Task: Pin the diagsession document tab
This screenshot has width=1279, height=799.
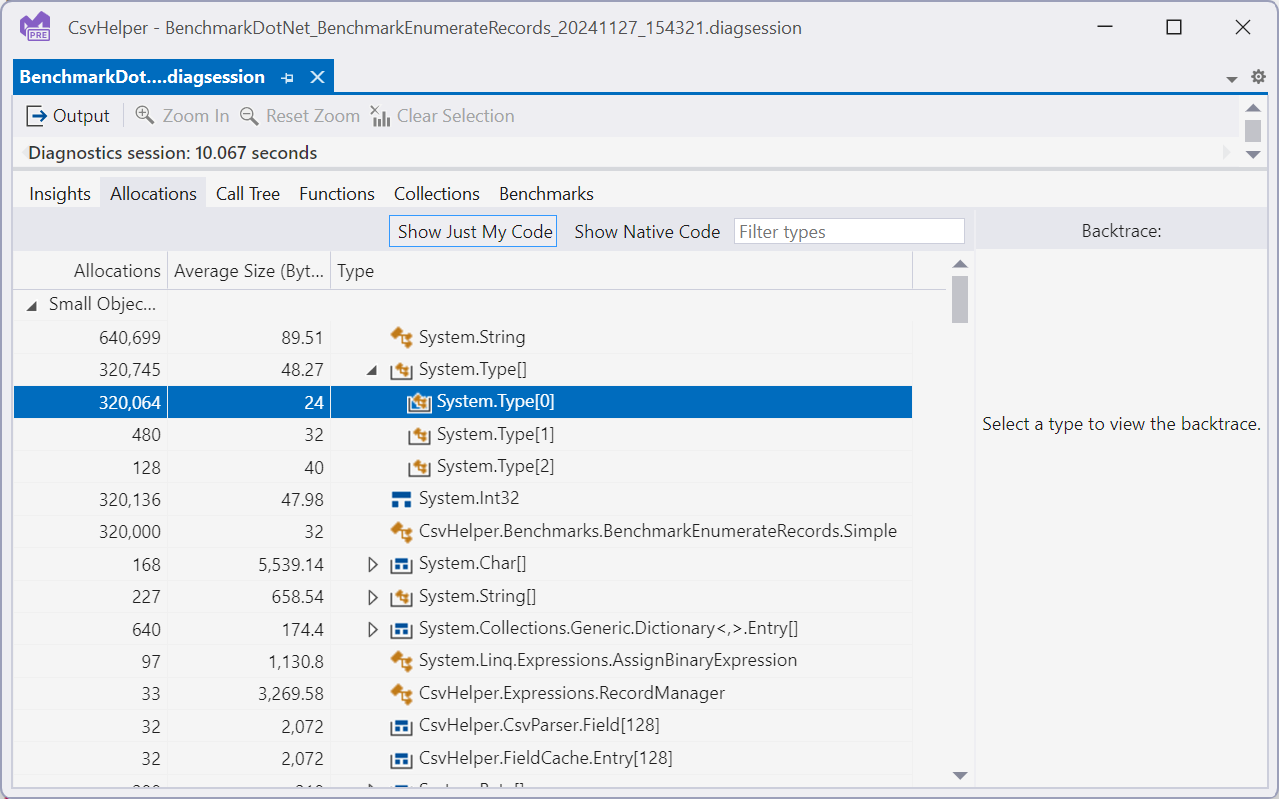Action: click(288, 78)
